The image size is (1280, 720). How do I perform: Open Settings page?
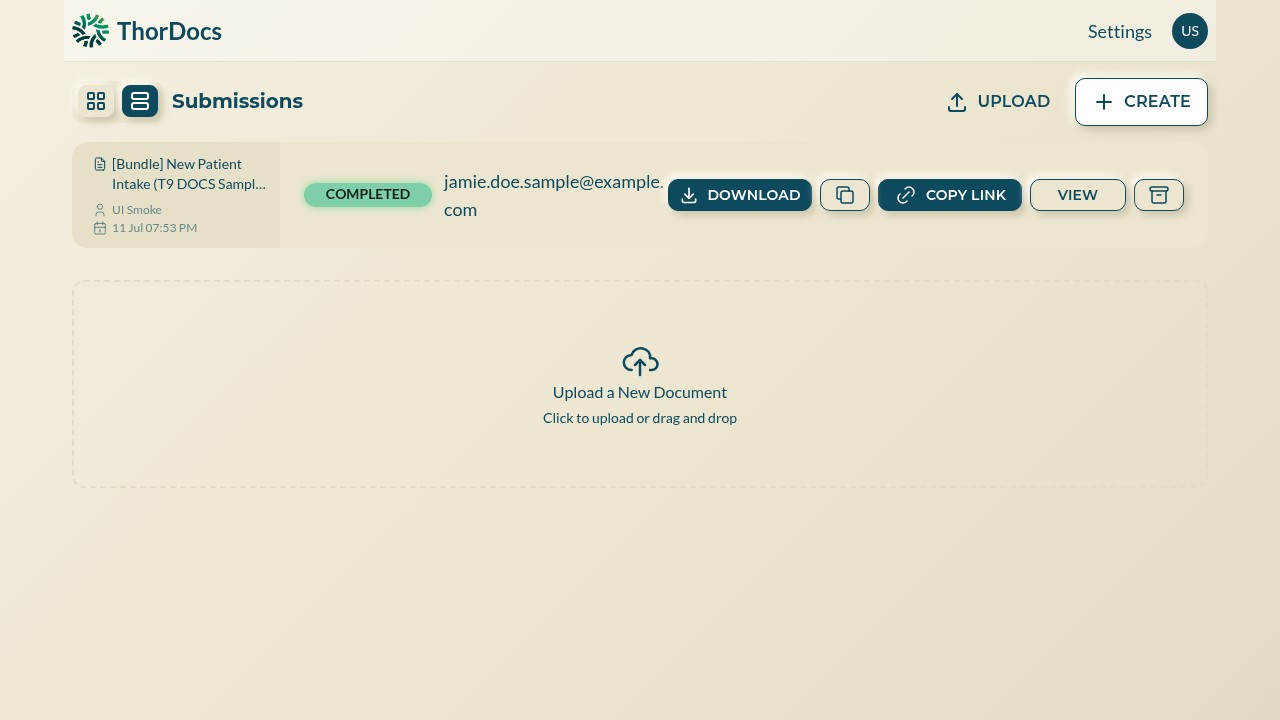pos(1120,31)
